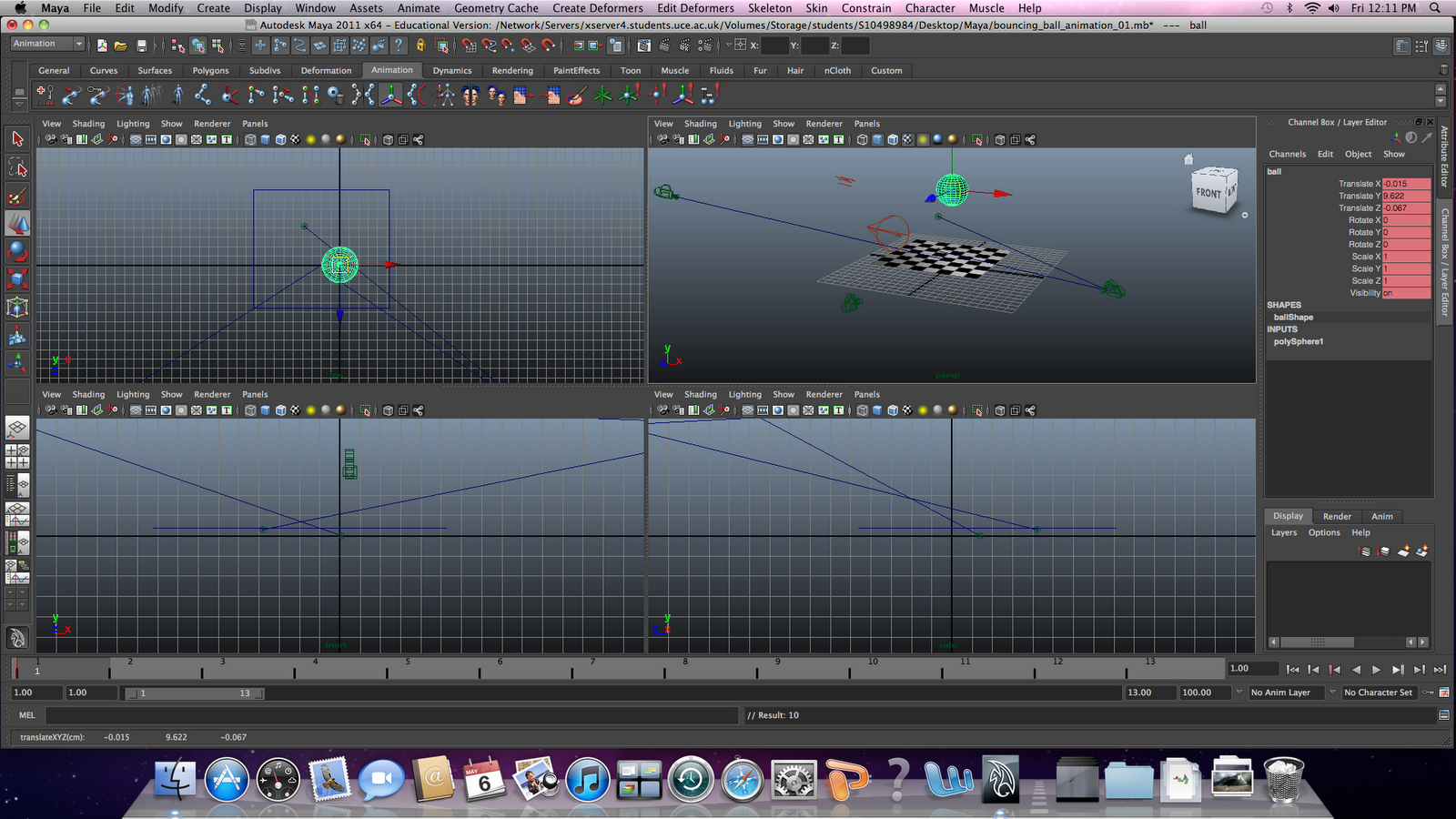The height and width of the screenshot is (819, 1456).
Task: Play the animation forwards
Action: [x=1376, y=670]
